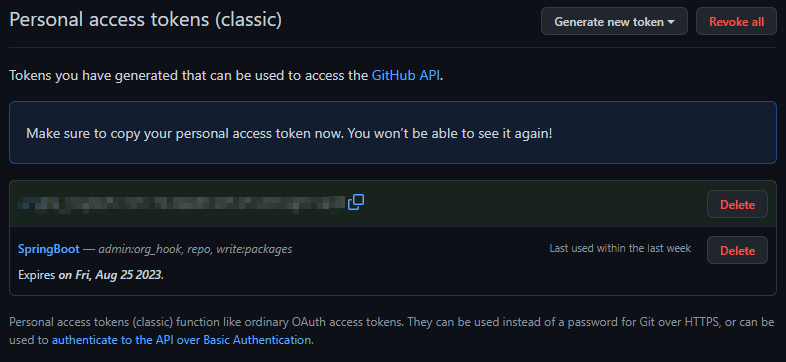The image size is (786, 362).
Task: Click the footer paragraph about OAuth access tokens
Action: 392,331
